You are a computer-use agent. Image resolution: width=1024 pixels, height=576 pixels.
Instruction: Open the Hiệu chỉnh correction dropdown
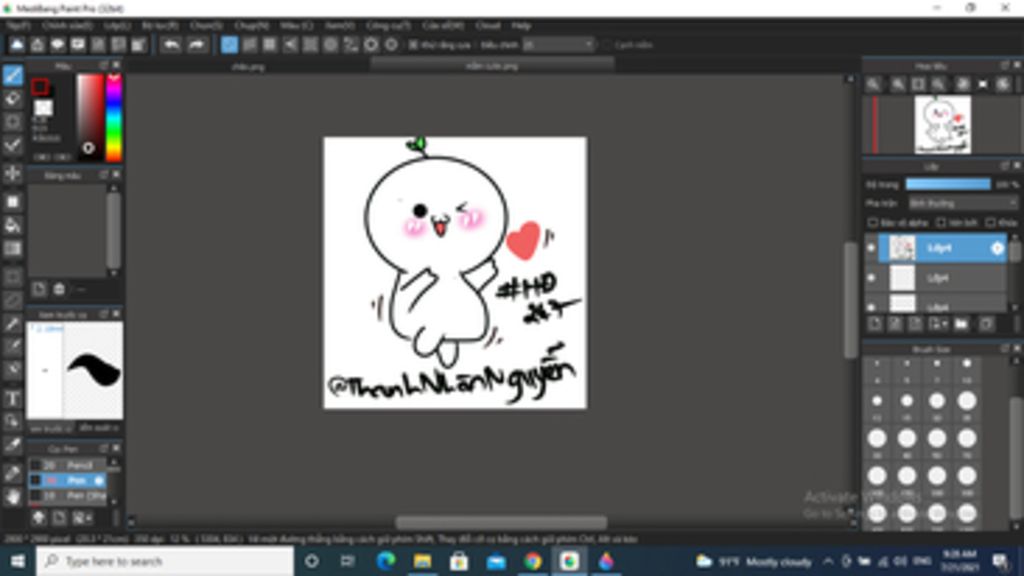point(559,45)
